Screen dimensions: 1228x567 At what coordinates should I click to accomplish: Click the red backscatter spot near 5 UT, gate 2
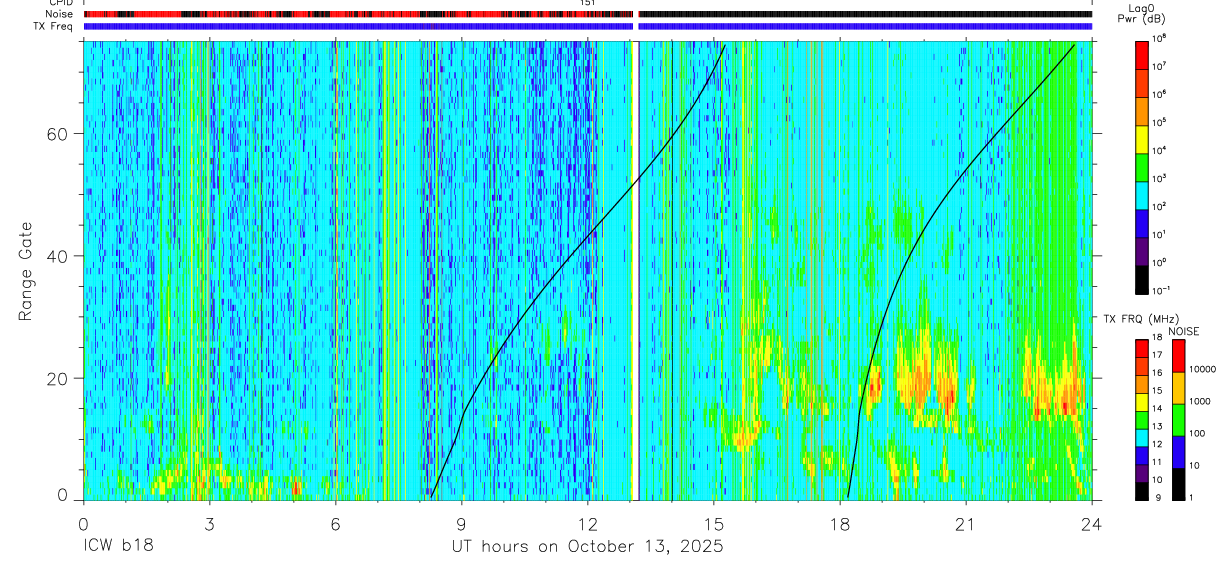pyautogui.click(x=297, y=488)
